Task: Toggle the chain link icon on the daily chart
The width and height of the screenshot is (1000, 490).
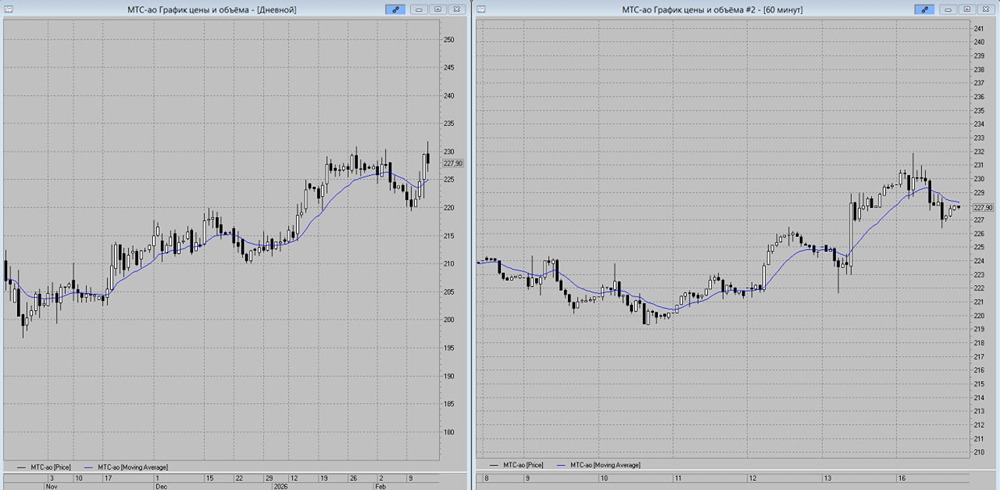Action: (395, 10)
